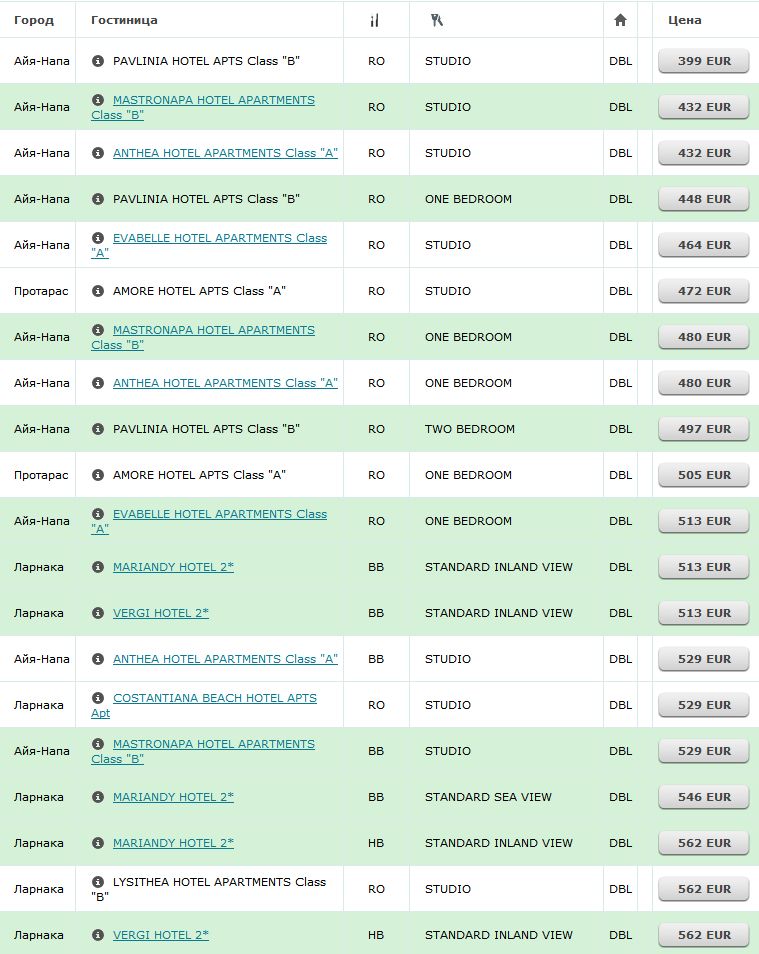Follow Costantiana Beach Hotel Apts link
This screenshot has height=954, width=759.
pyautogui.click(x=204, y=705)
